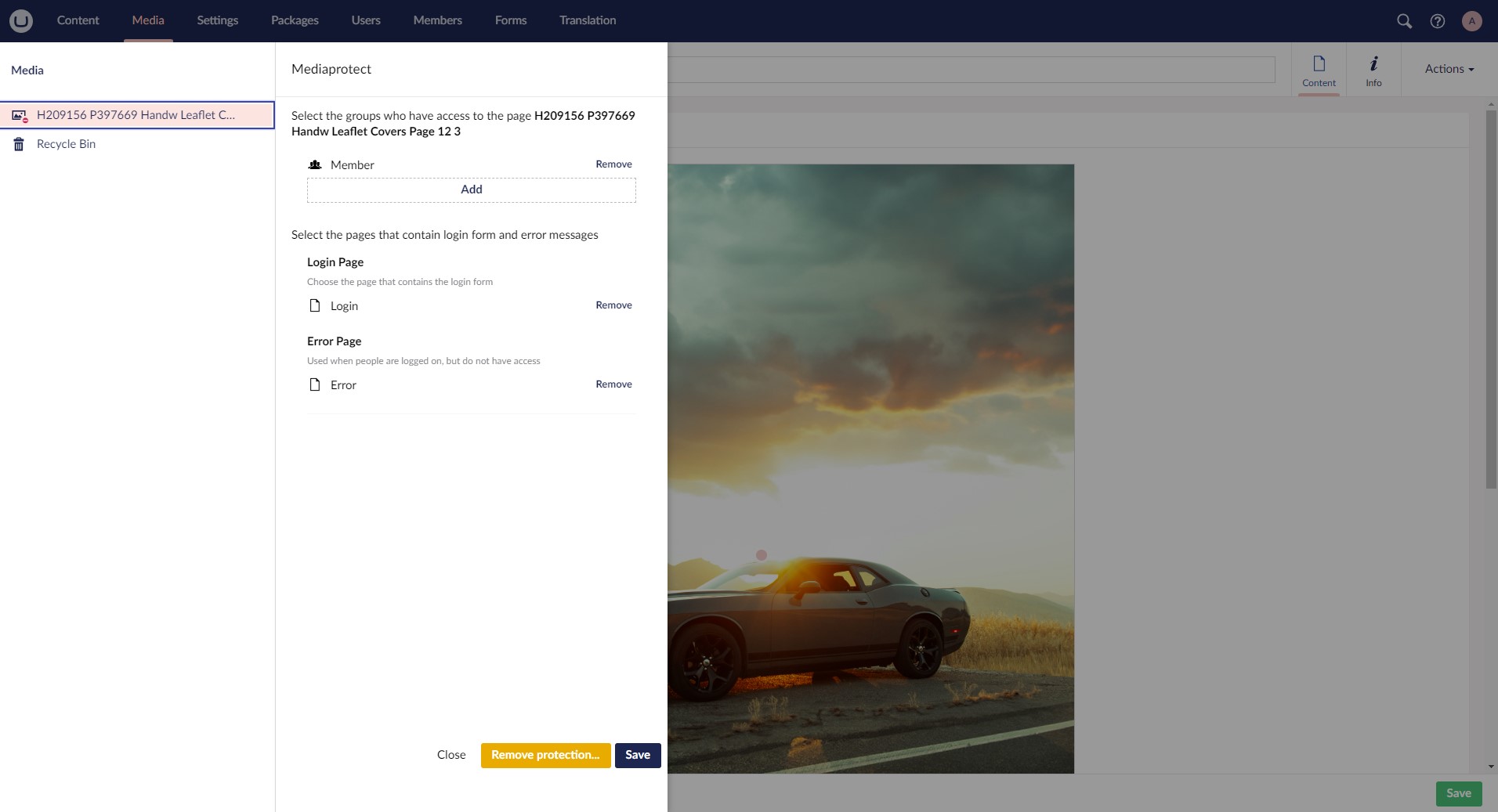Screen dimensions: 1498x812
Task: Remove the Member group from access
Action: coord(613,164)
